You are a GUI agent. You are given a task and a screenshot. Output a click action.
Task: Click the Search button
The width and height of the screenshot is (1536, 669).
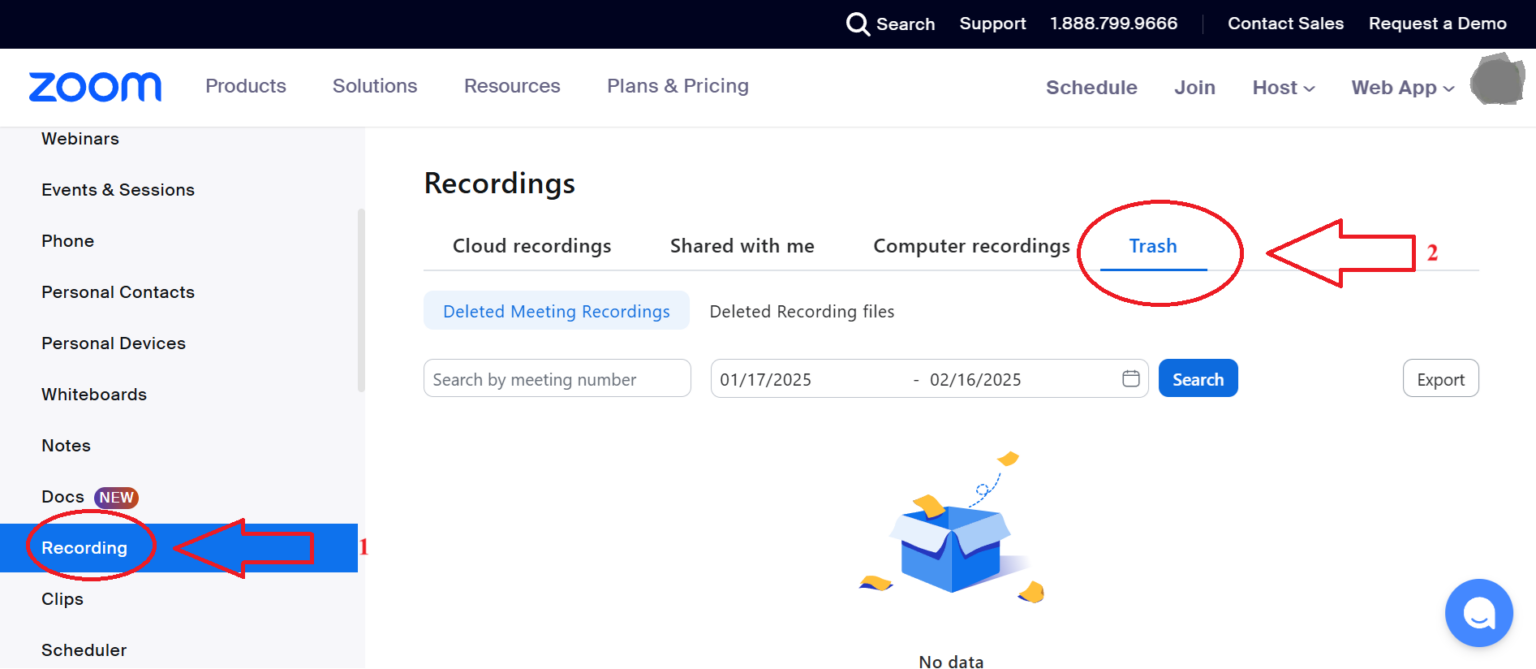(1197, 378)
